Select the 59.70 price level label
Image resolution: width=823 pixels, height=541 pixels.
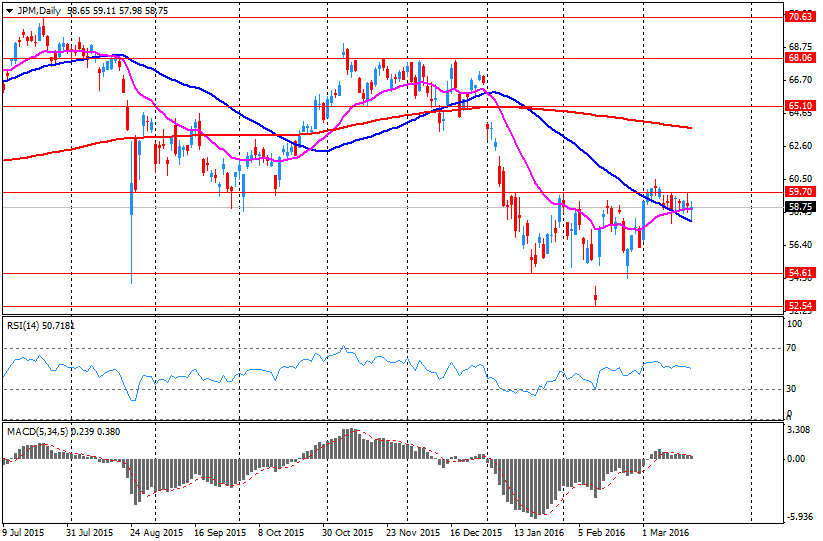point(800,192)
